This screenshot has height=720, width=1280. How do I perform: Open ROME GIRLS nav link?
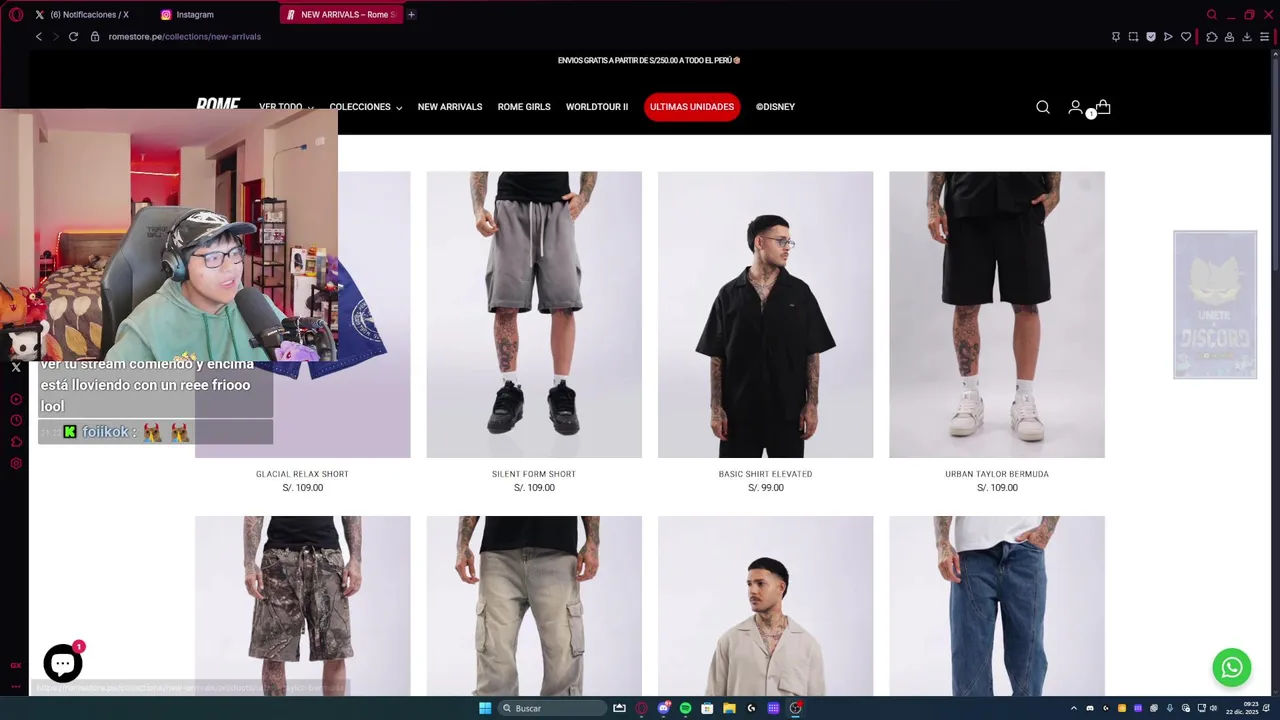(524, 107)
